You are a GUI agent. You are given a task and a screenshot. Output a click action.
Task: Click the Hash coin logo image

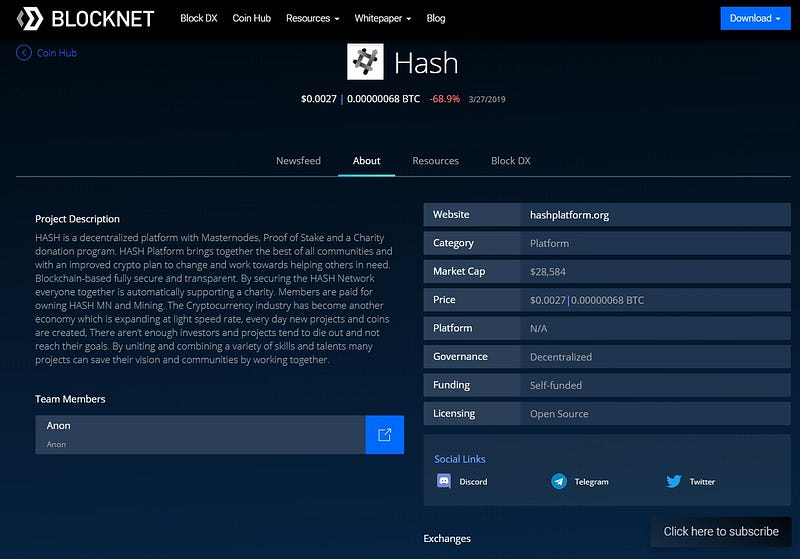tap(365, 62)
